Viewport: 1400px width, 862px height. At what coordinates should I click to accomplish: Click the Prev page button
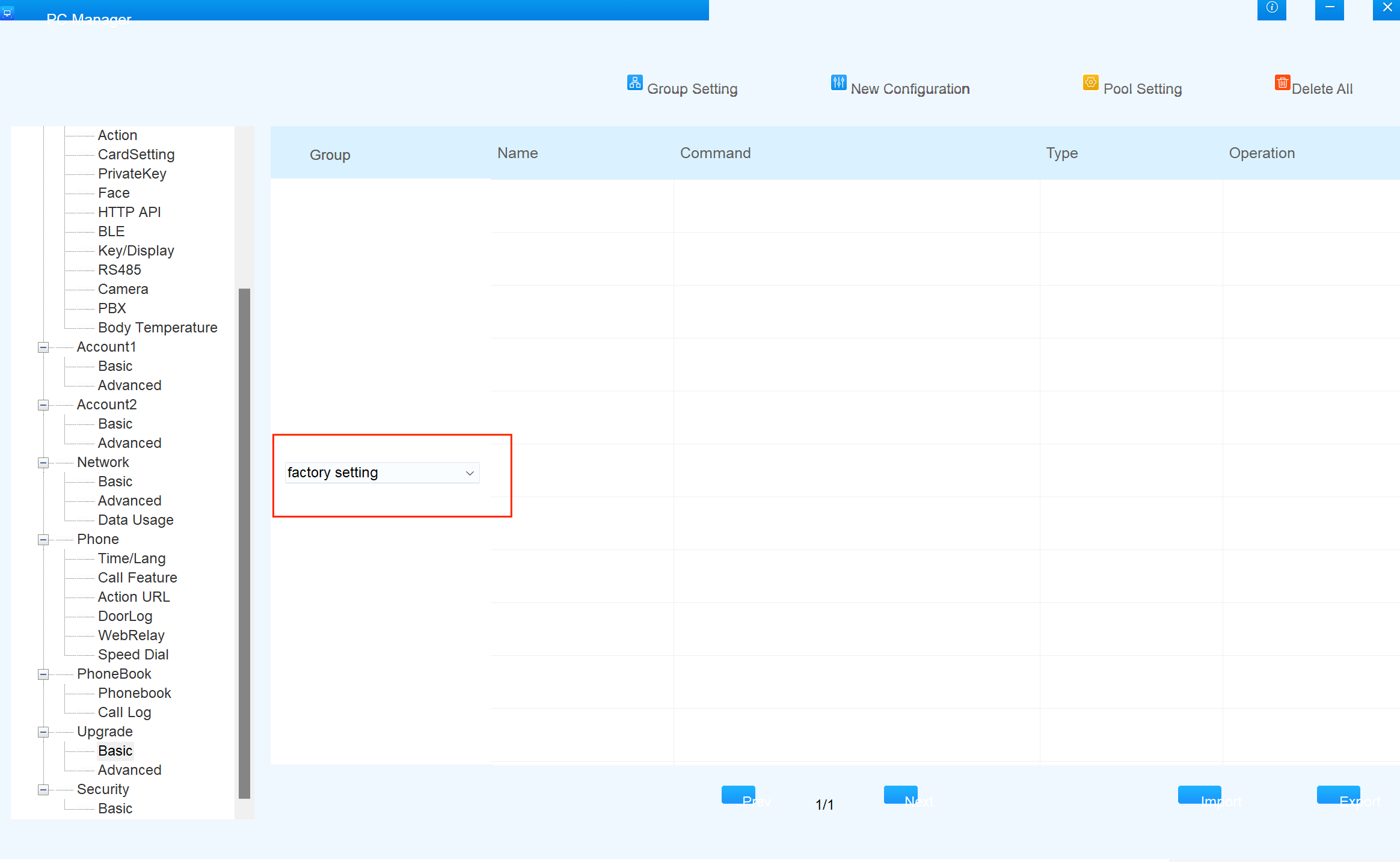[x=738, y=795]
